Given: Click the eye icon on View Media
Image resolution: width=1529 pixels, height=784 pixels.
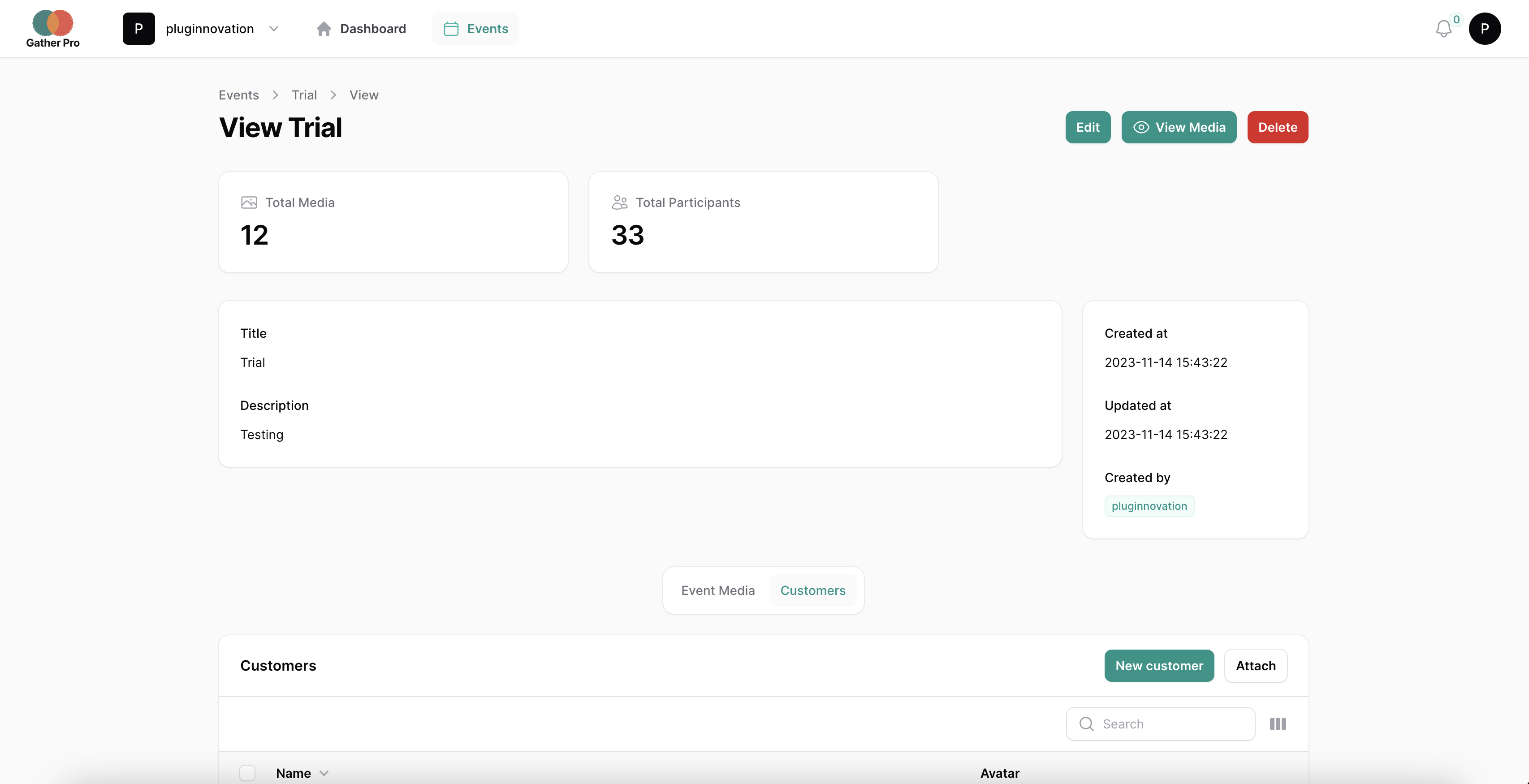Looking at the screenshot, I should click(x=1141, y=127).
